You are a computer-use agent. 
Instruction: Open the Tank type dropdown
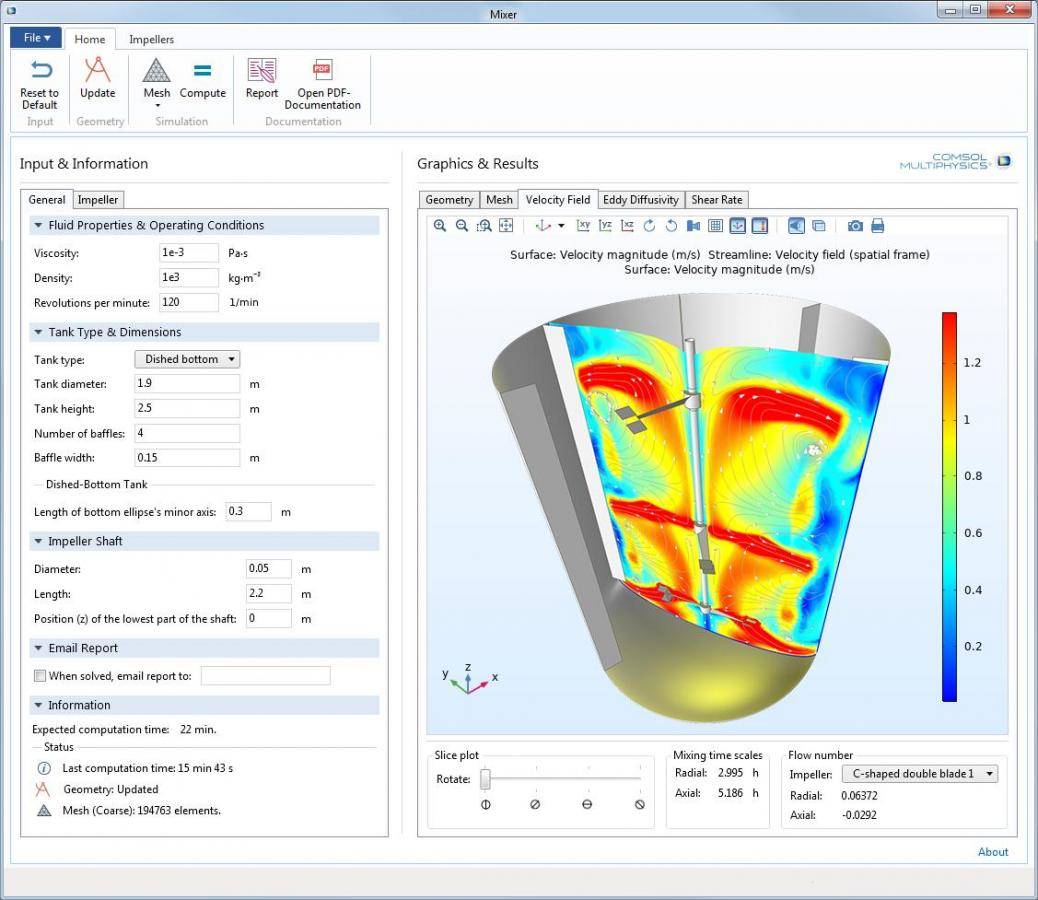(x=187, y=359)
